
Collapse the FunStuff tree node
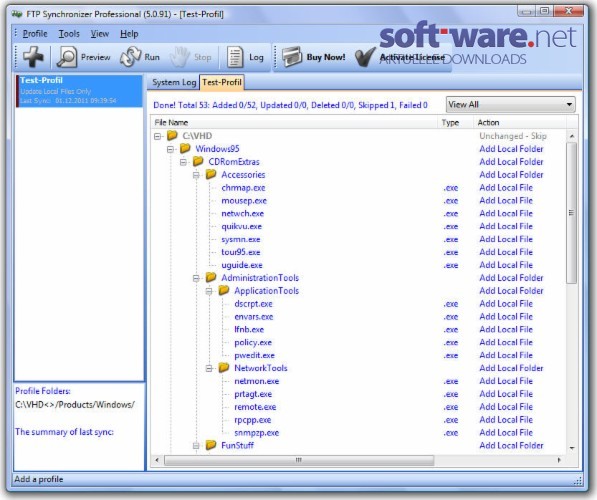click(x=196, y=446)
